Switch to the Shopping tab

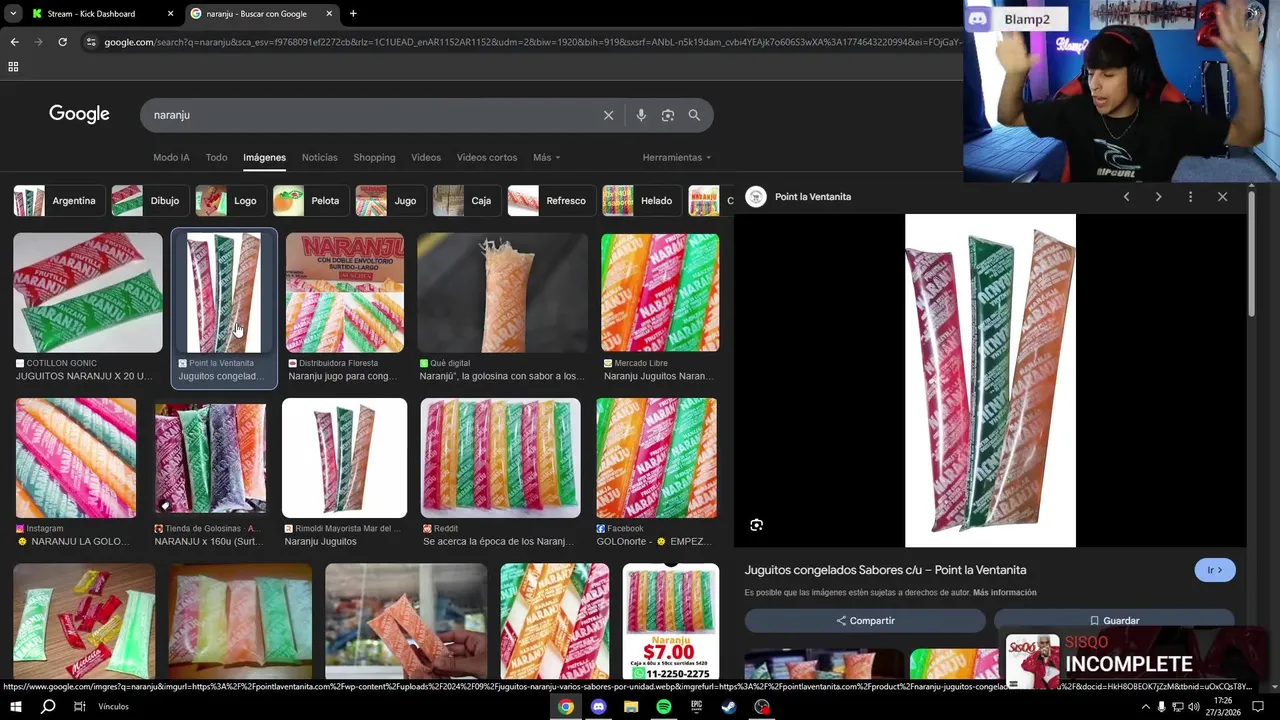tap(374, 157)
